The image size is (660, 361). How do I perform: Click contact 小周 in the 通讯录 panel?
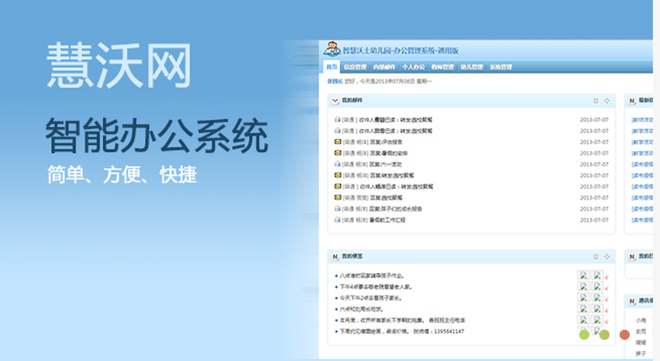coord(641,320)
